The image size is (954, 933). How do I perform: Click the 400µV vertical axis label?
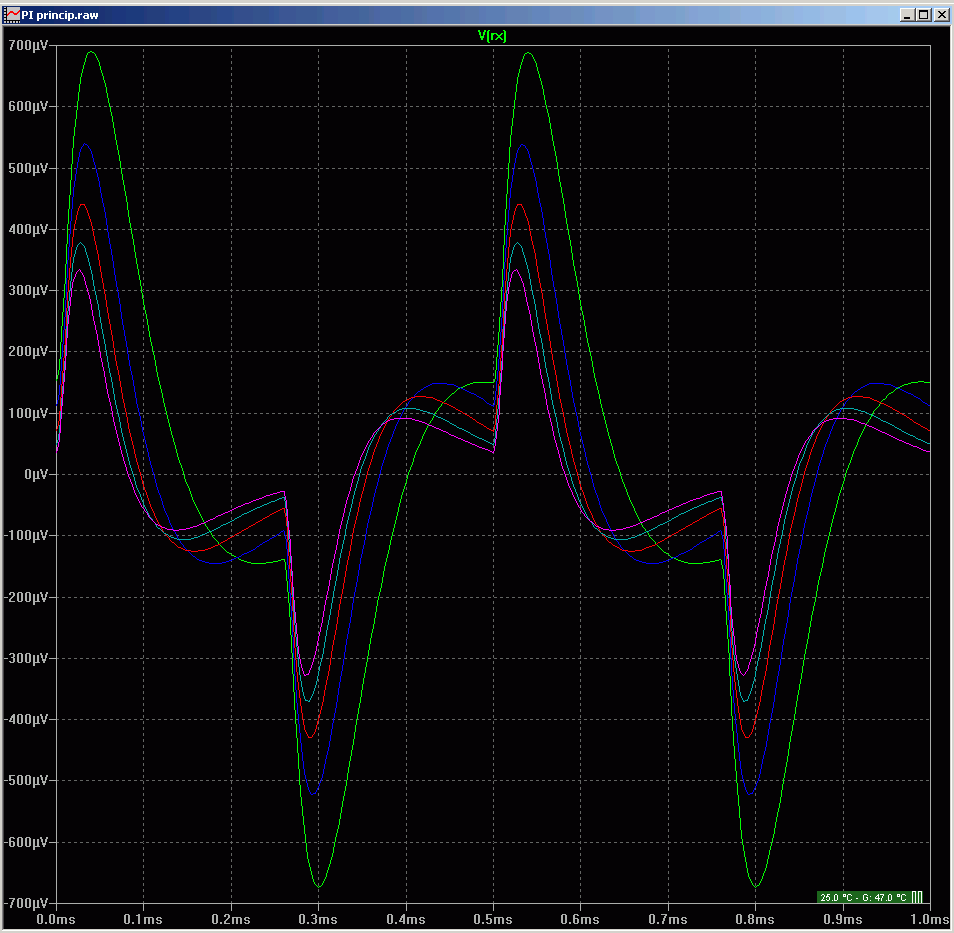point(28,229)
